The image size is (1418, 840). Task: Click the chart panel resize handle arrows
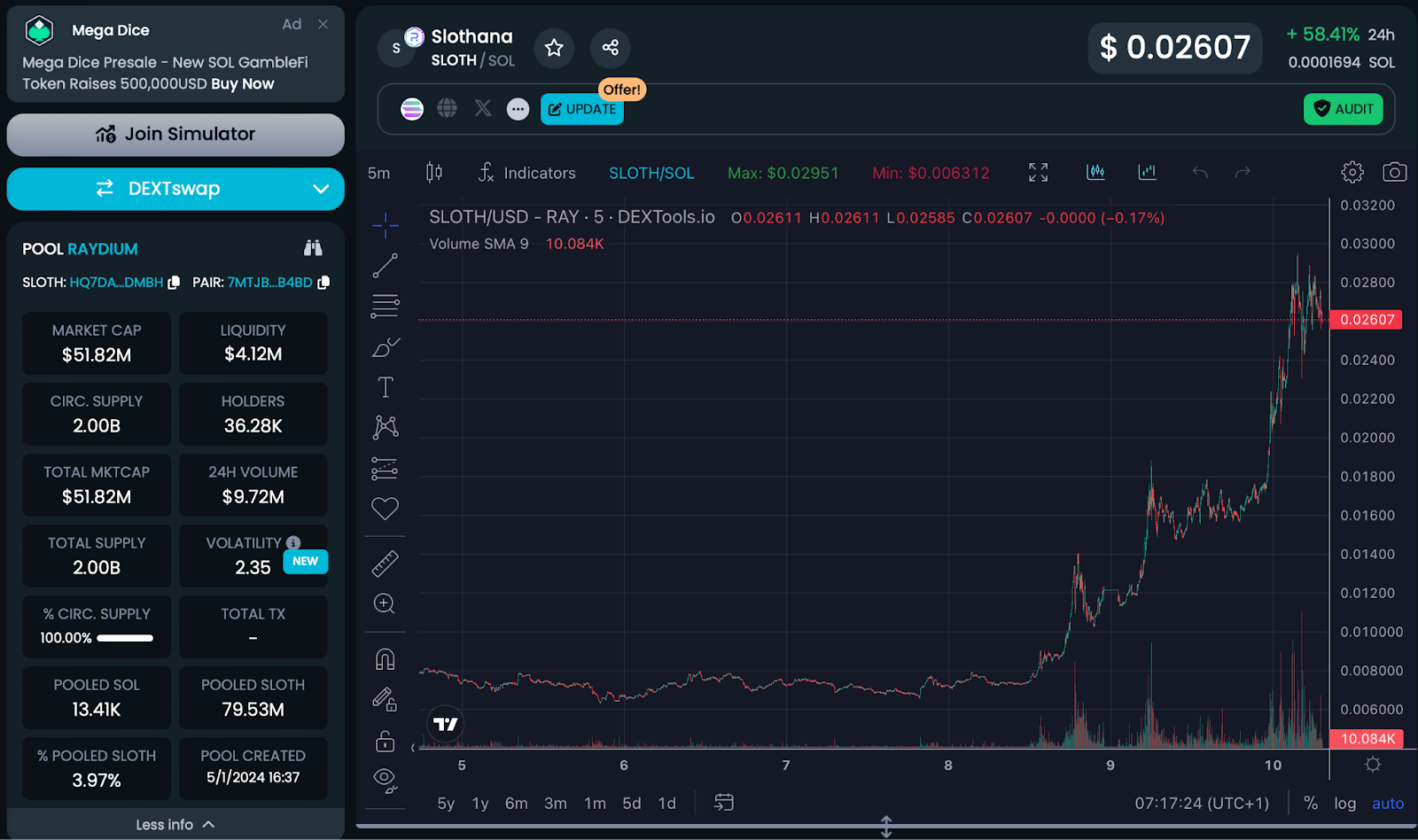(x=886, y=827)
